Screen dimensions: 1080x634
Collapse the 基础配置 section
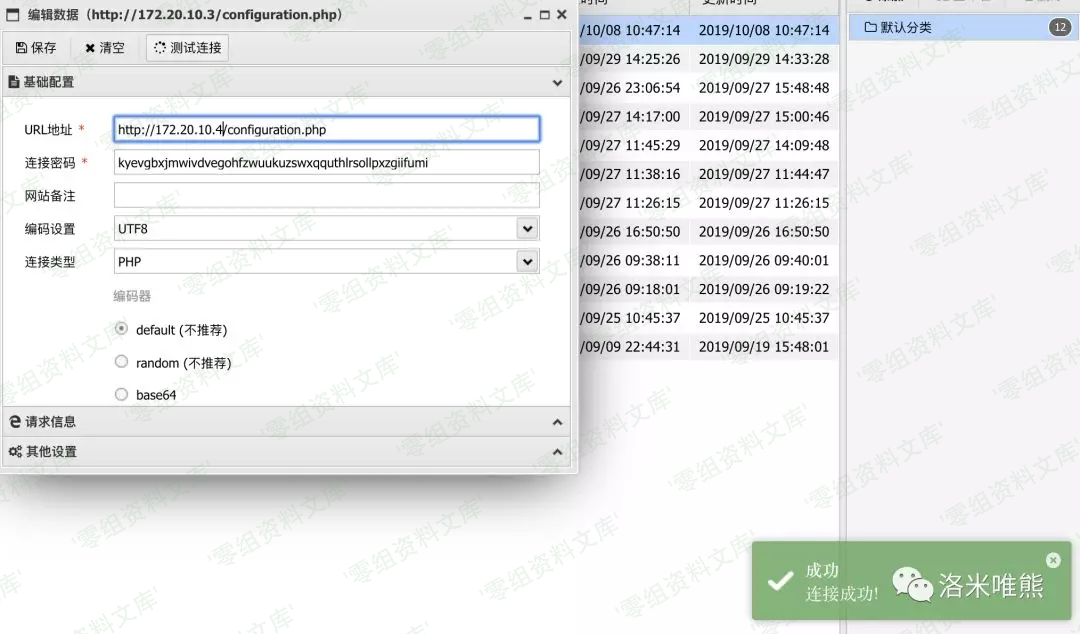(557, 82)
